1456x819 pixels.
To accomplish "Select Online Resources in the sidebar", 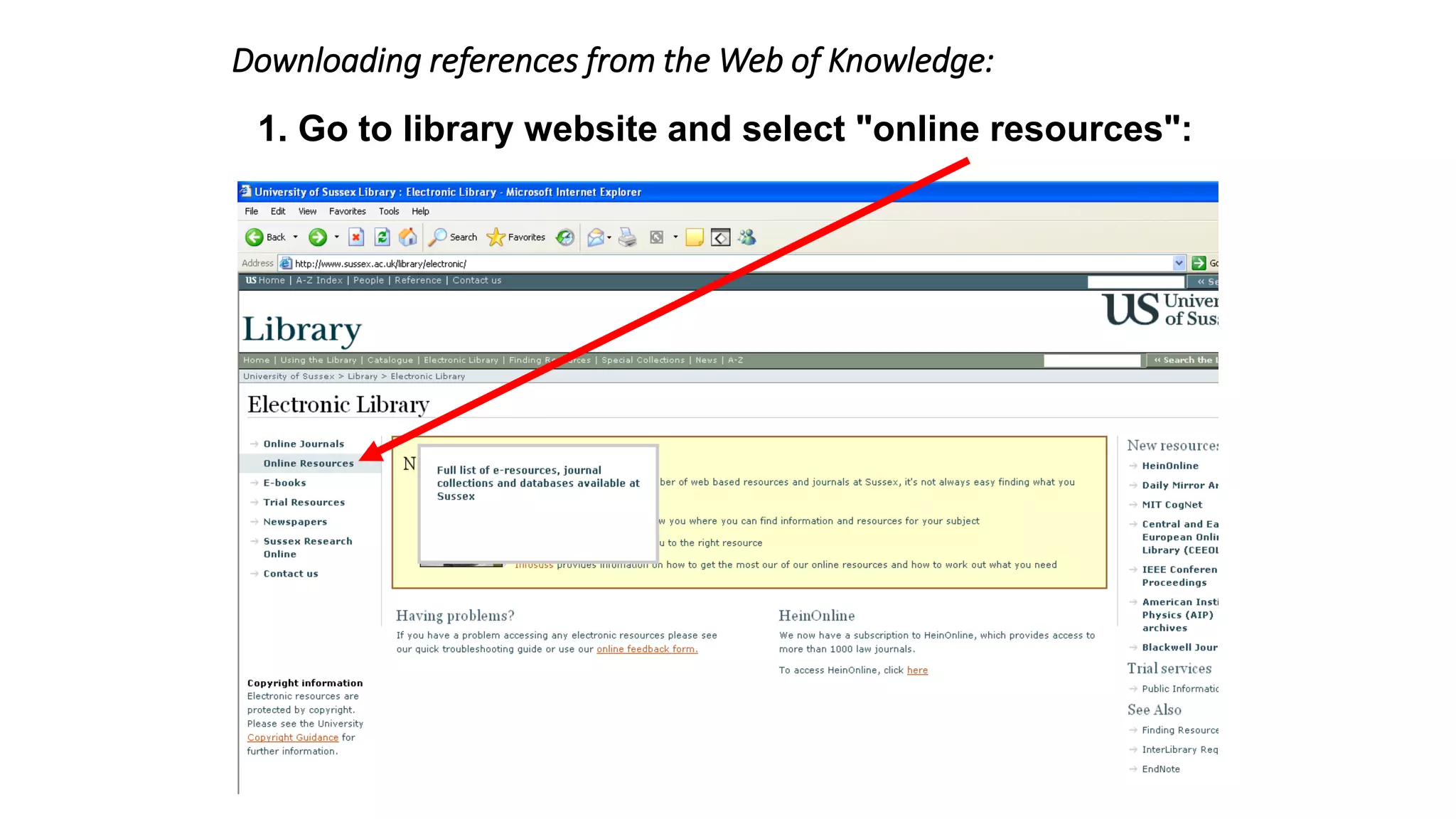I will tap(309, 464).
